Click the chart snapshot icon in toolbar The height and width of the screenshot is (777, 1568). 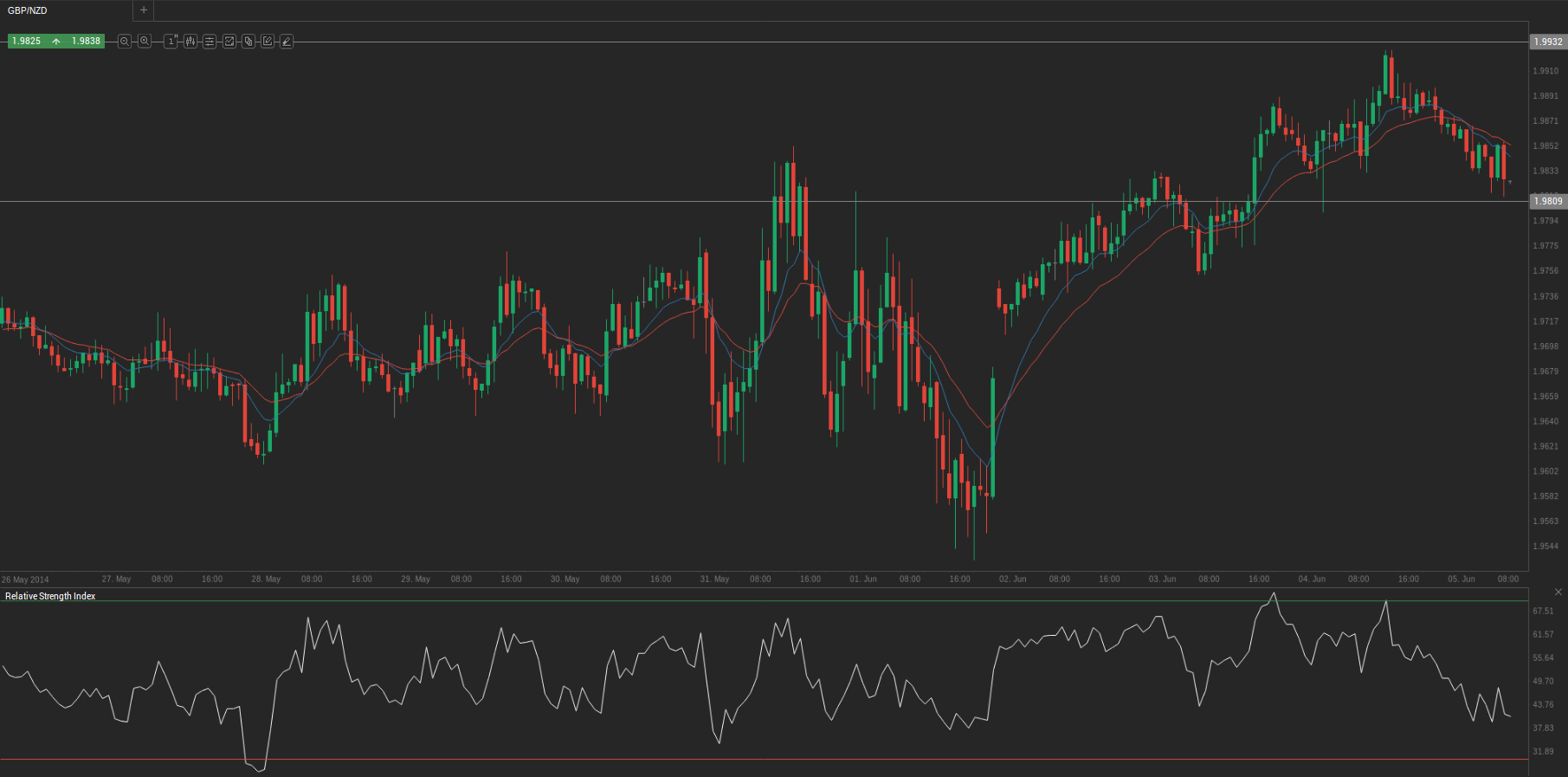tap(229, 42)
